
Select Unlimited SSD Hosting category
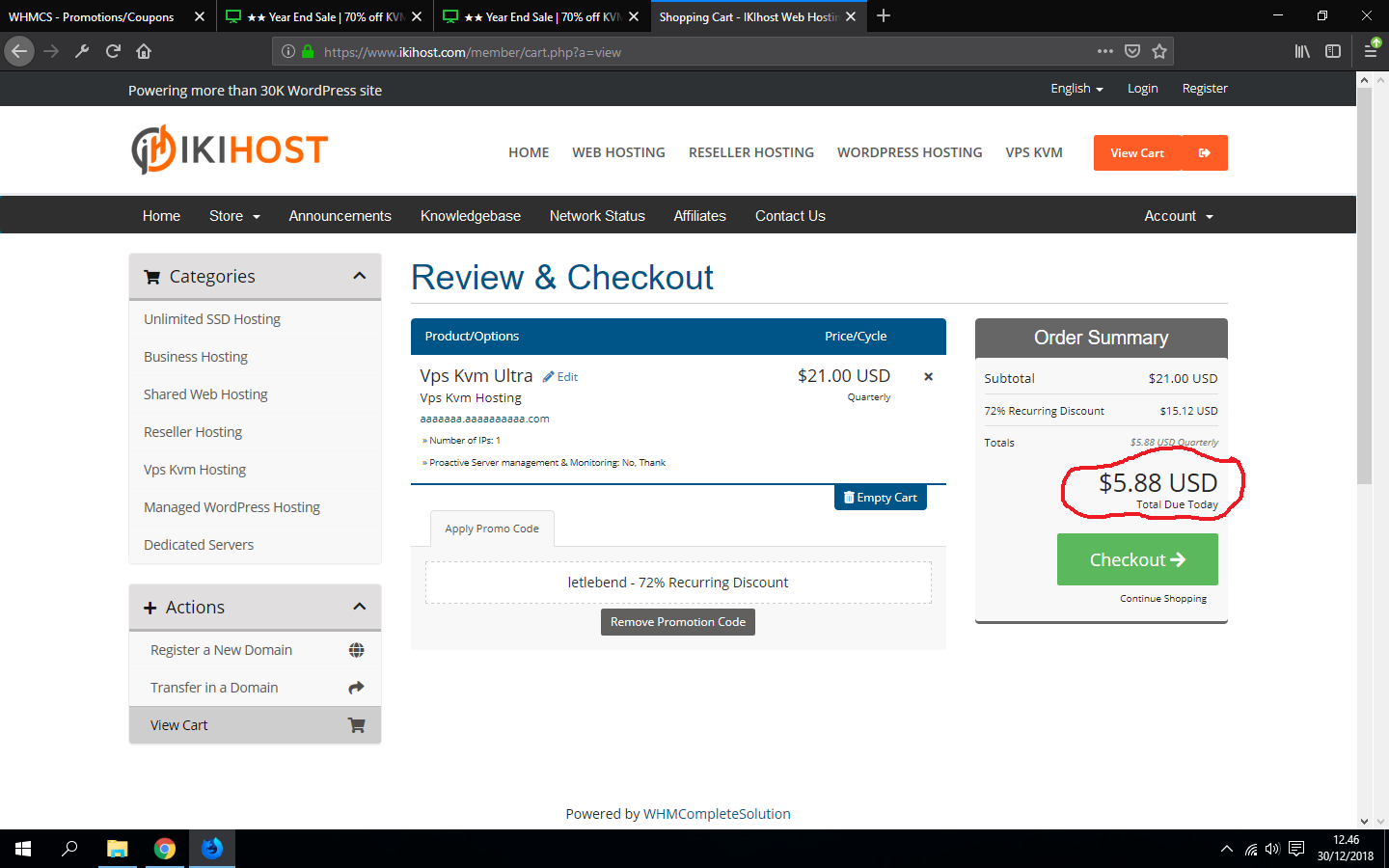point(212,319)
